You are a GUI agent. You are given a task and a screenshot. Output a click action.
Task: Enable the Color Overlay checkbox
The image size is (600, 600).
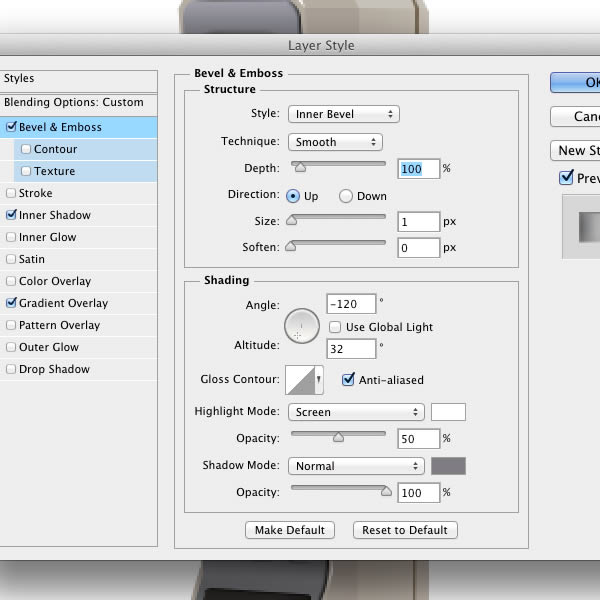pyautogui.click(x=11, y=281)
